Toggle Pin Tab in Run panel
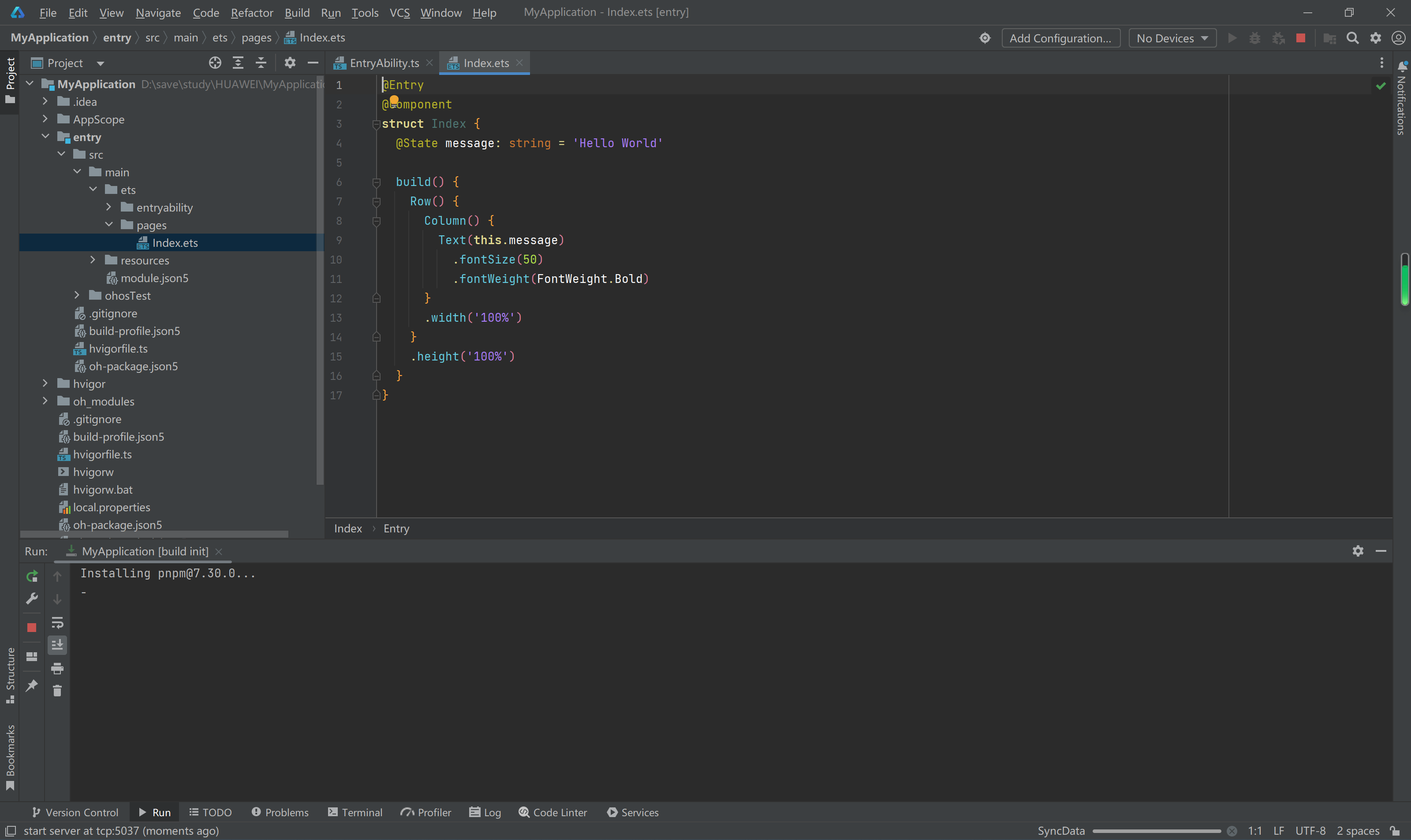This screenshot has height=840, width=1411. tap(32, 685)
